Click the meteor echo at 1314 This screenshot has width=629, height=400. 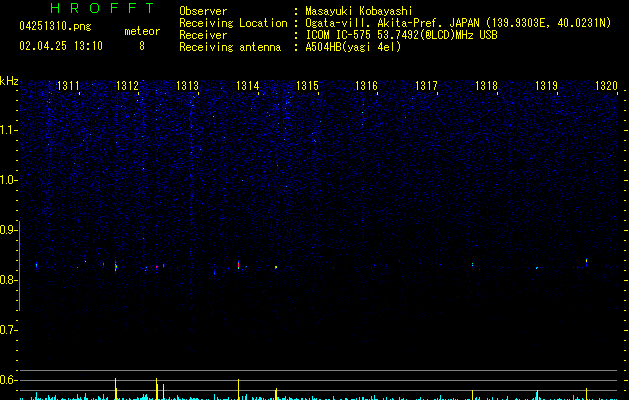click(x=238, y=265)
